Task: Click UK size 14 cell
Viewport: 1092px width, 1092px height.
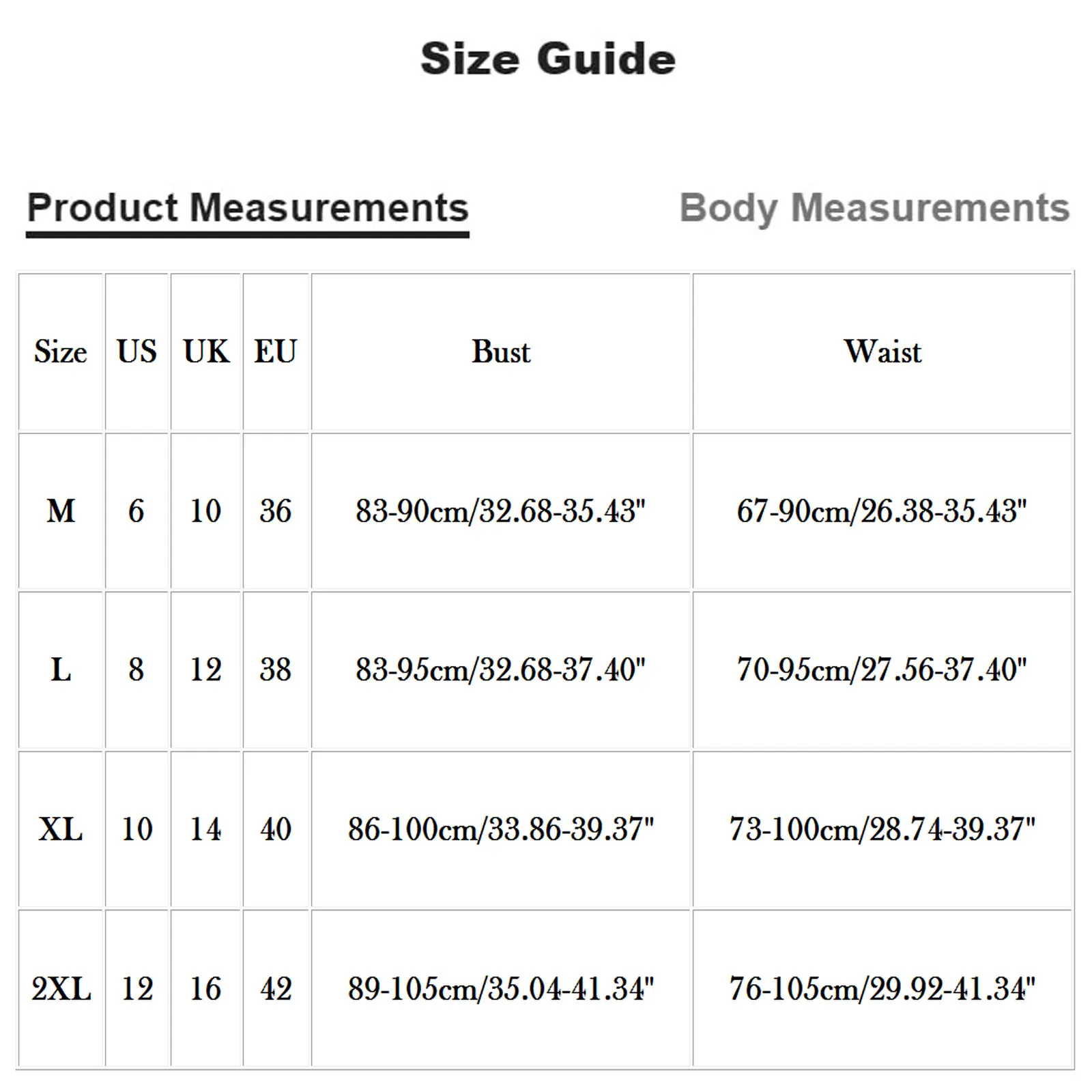Action: point(206,829)
